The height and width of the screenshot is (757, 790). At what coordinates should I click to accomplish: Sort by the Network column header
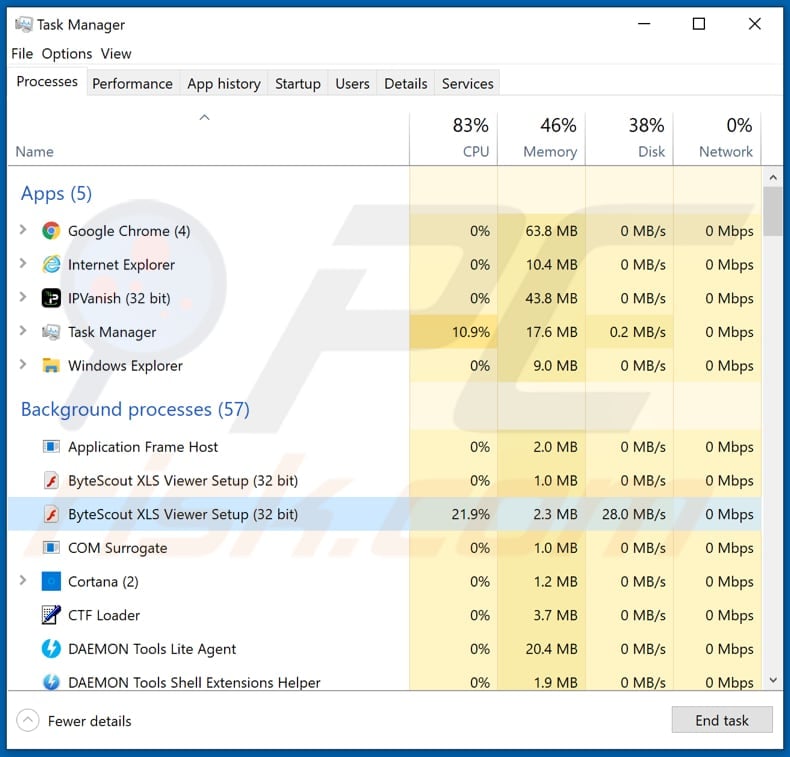click(717, 139)
